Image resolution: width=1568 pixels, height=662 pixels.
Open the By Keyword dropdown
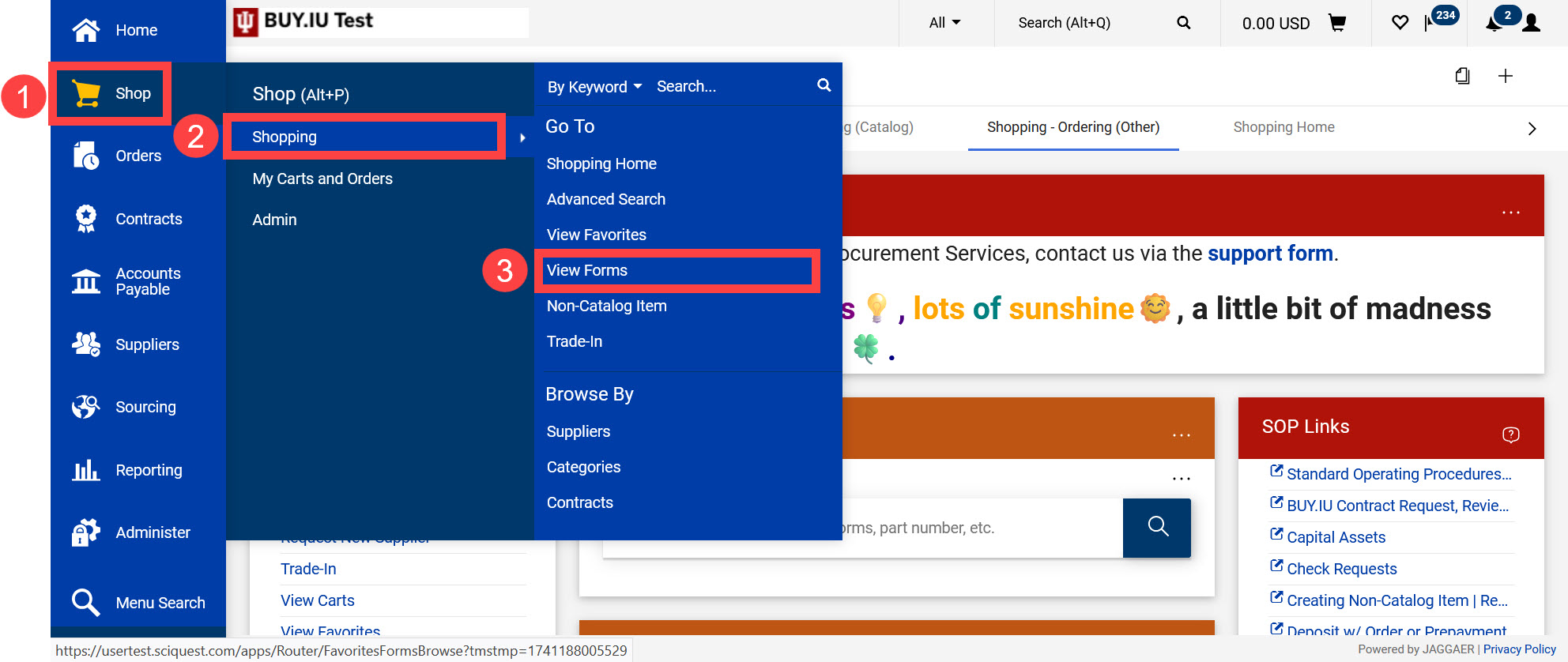pyautogui.click(x=594, y=87)
